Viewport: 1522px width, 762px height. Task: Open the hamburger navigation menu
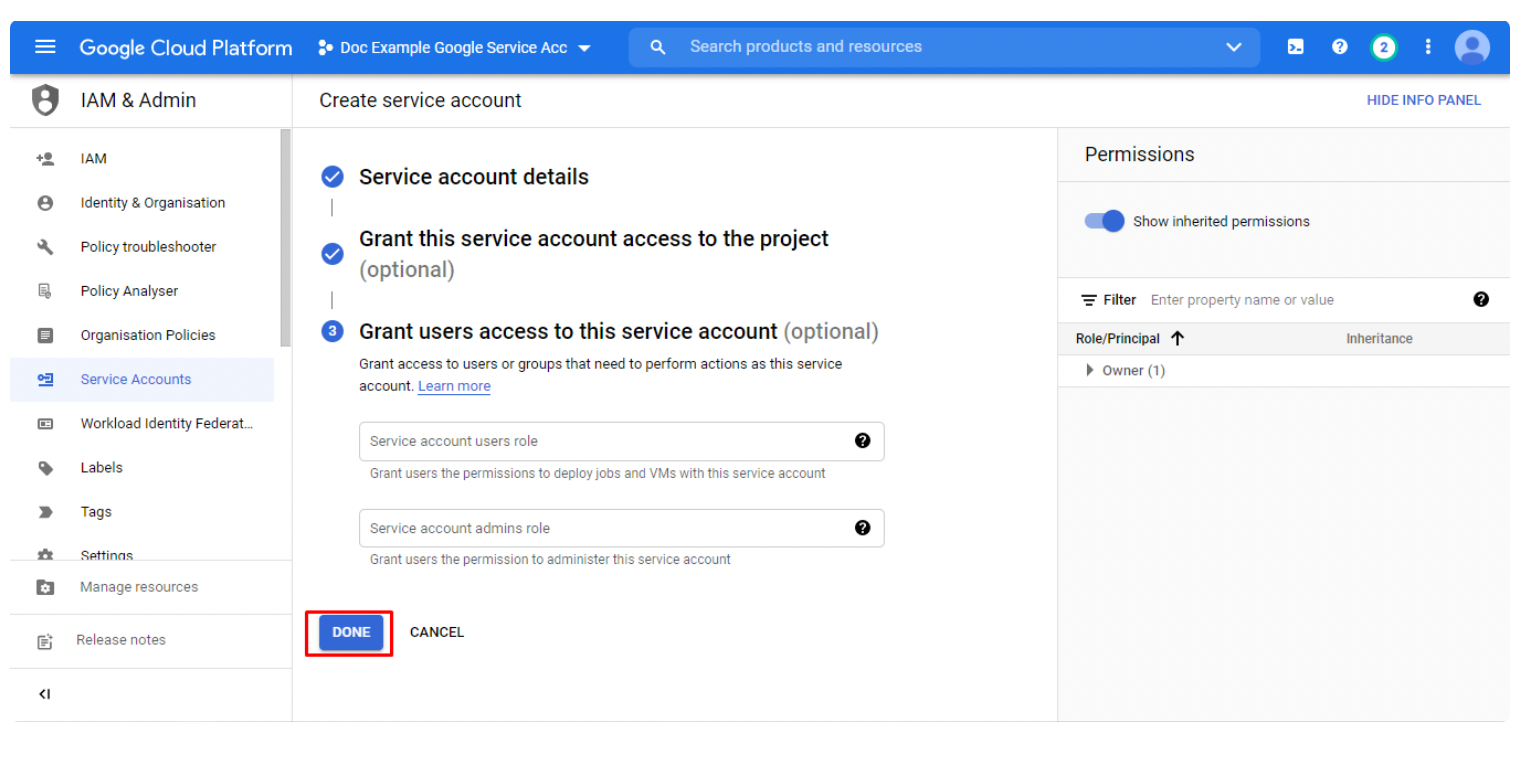(45, 47)
